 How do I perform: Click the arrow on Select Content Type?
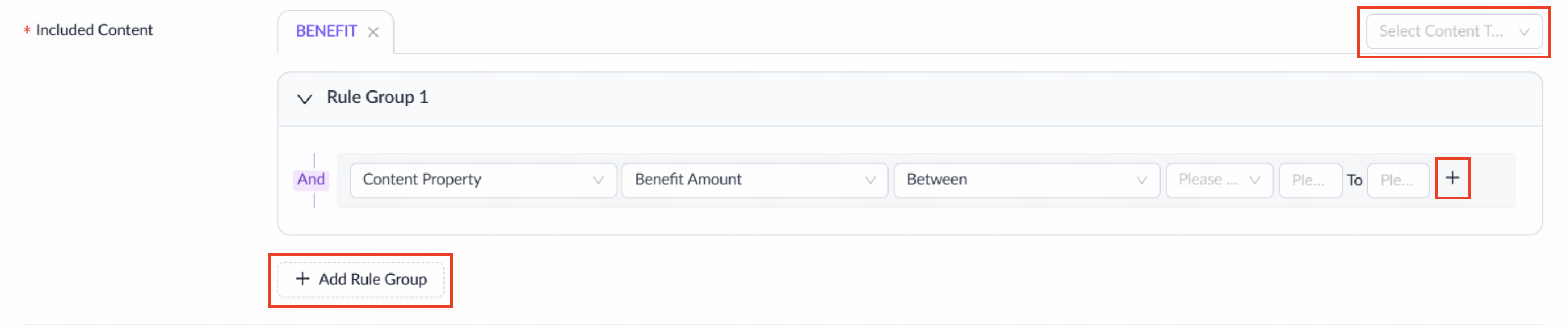tap(1525, 31)
